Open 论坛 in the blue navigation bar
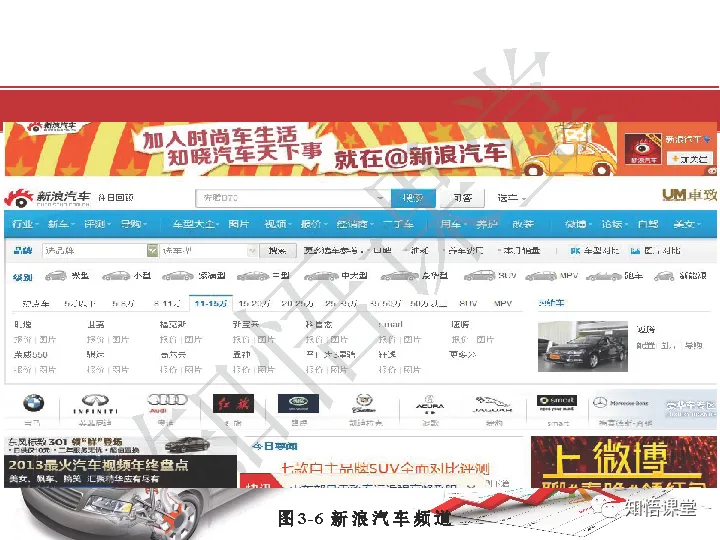 click(615, 224)
